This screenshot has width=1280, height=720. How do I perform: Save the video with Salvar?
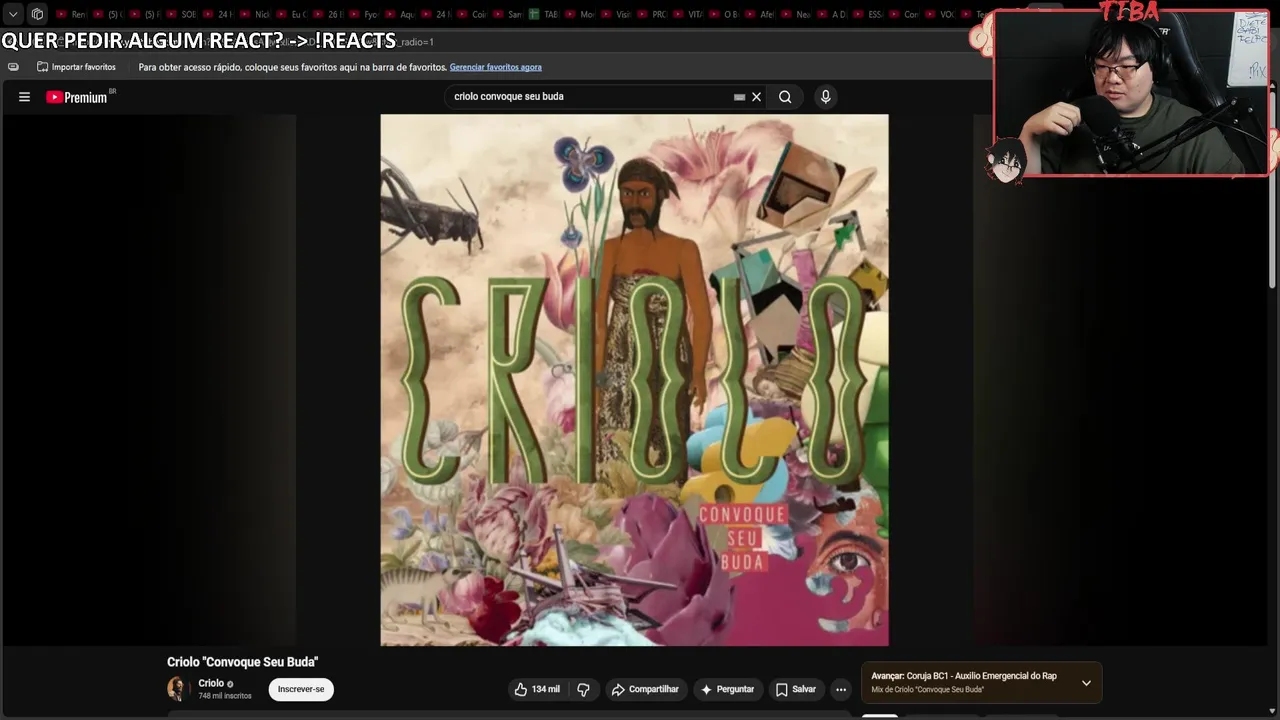[x=796, y=689]
